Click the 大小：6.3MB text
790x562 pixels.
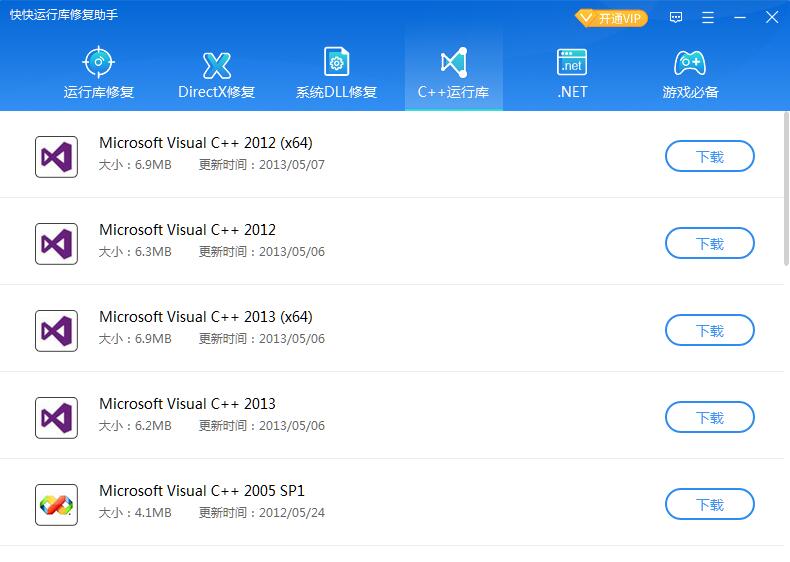135,252
